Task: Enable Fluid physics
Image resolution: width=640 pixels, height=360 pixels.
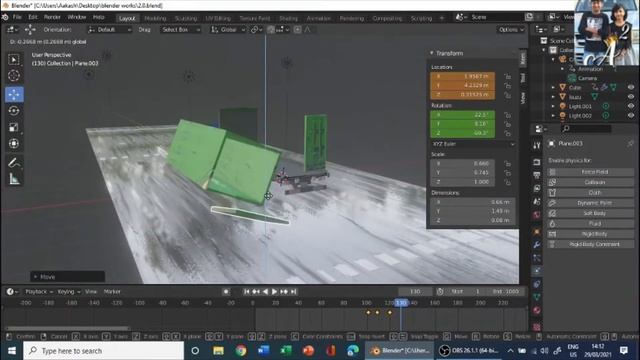Action: click(x=591, y=224)
